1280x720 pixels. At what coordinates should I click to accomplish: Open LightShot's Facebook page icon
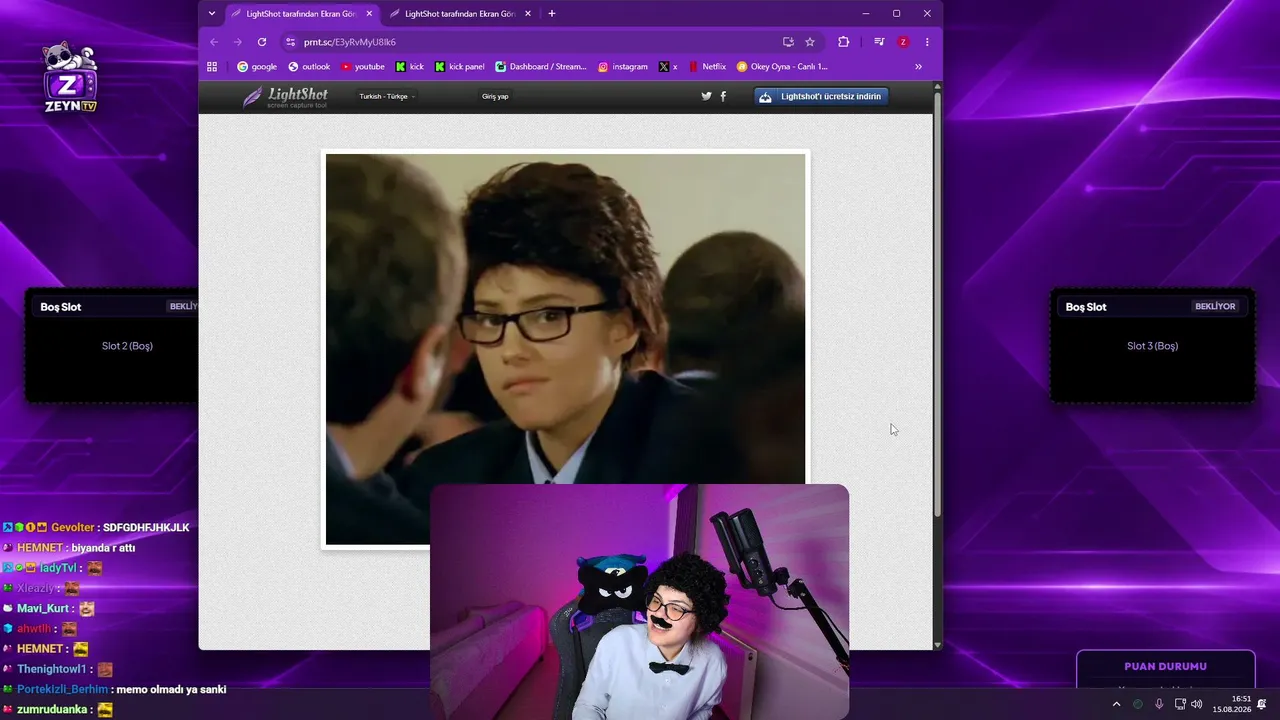click(x=723, y=96)
